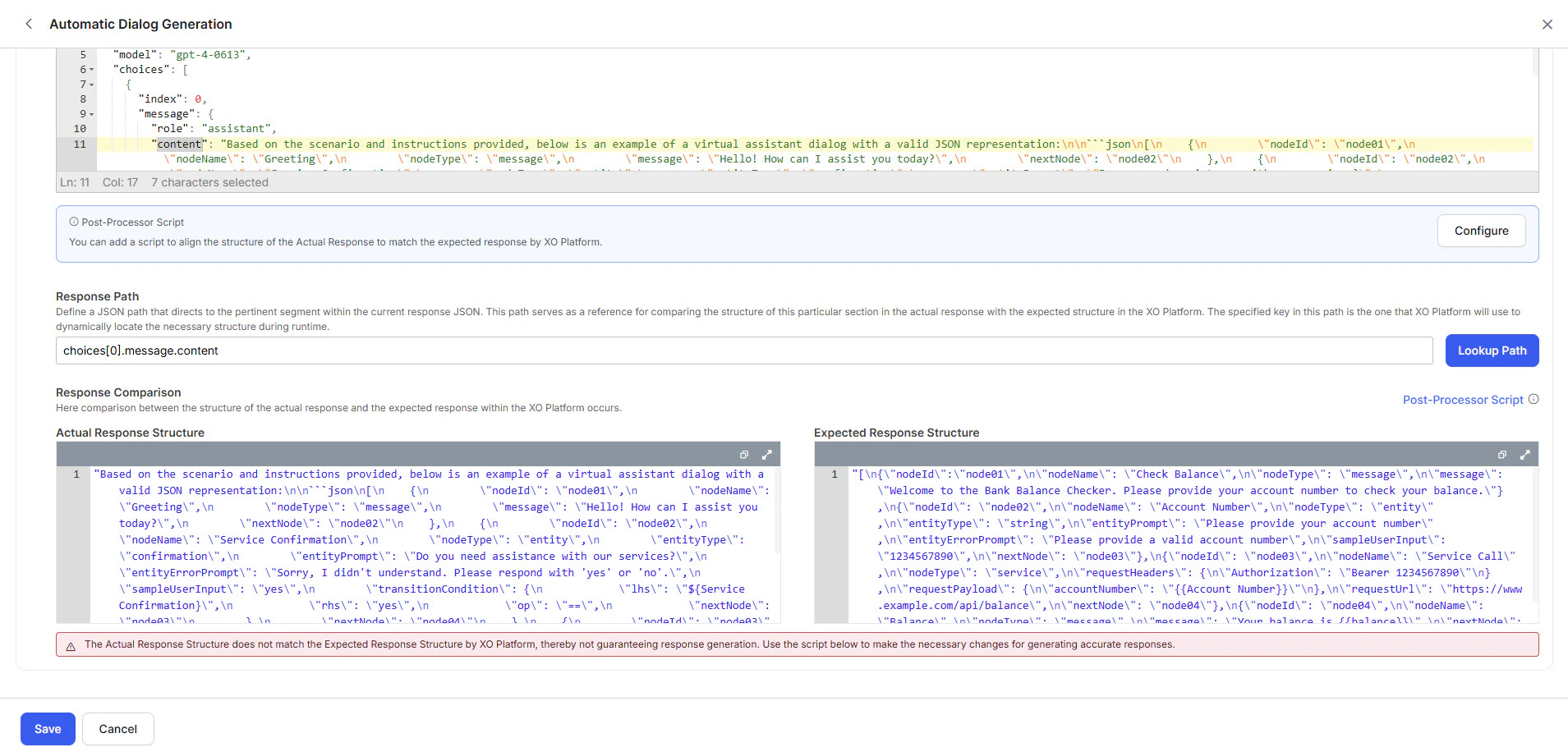The width and height of the screenshot is (1568, 747).
Task: Click the info icon beside Post-Processor Script heading
Action: click(x=74, y=222)
